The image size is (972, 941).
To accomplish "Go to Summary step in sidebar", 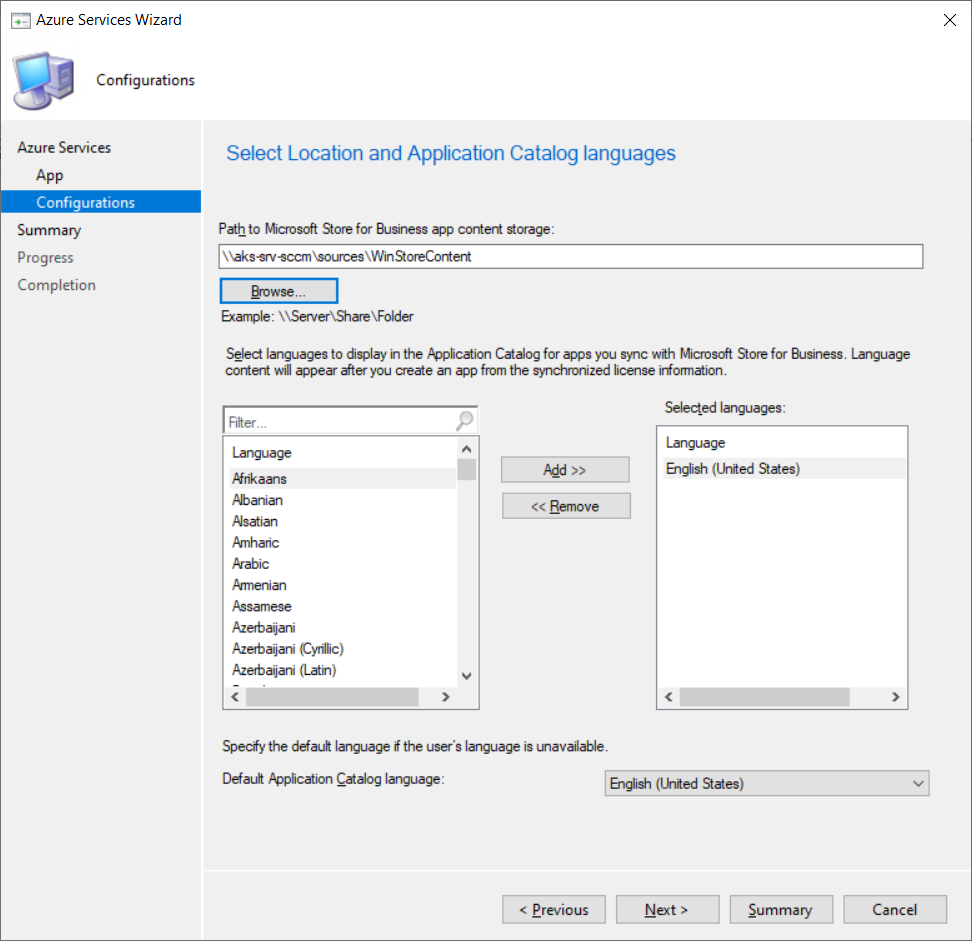I will (x=49, y=230).
